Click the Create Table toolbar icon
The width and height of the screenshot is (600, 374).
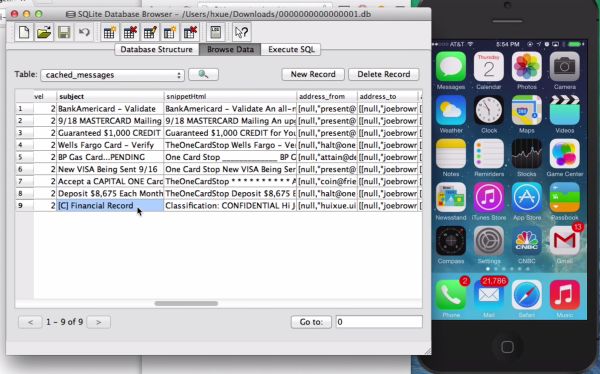tap(109, 32)
